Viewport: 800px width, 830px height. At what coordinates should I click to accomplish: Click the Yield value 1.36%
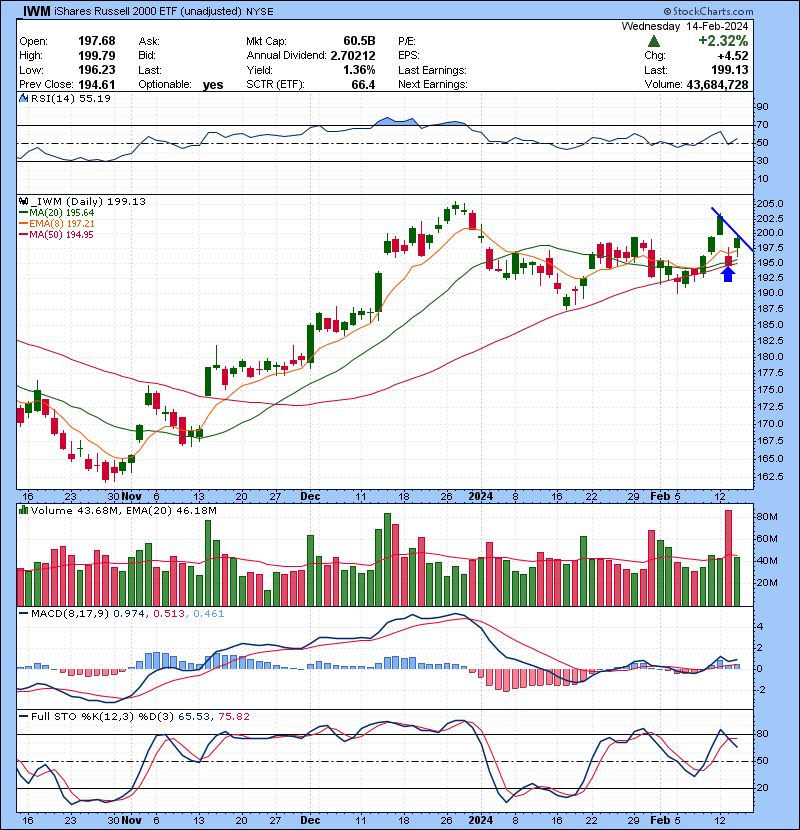359,70
